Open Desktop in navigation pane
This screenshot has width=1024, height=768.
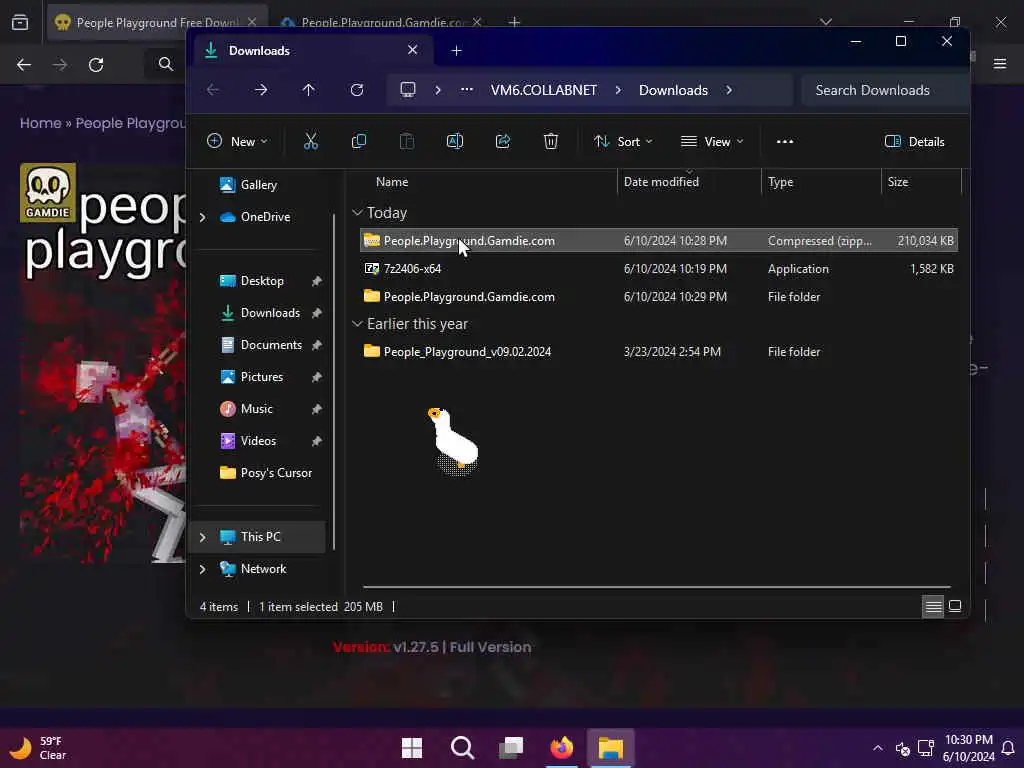pyautogui.click(x=261, y=281)
